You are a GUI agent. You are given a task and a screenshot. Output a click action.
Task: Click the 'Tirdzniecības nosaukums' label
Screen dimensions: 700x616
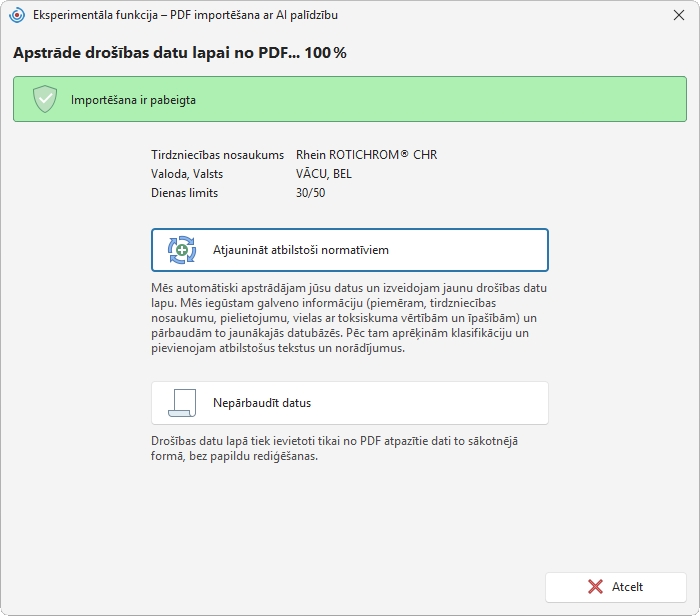pos(217,155)
